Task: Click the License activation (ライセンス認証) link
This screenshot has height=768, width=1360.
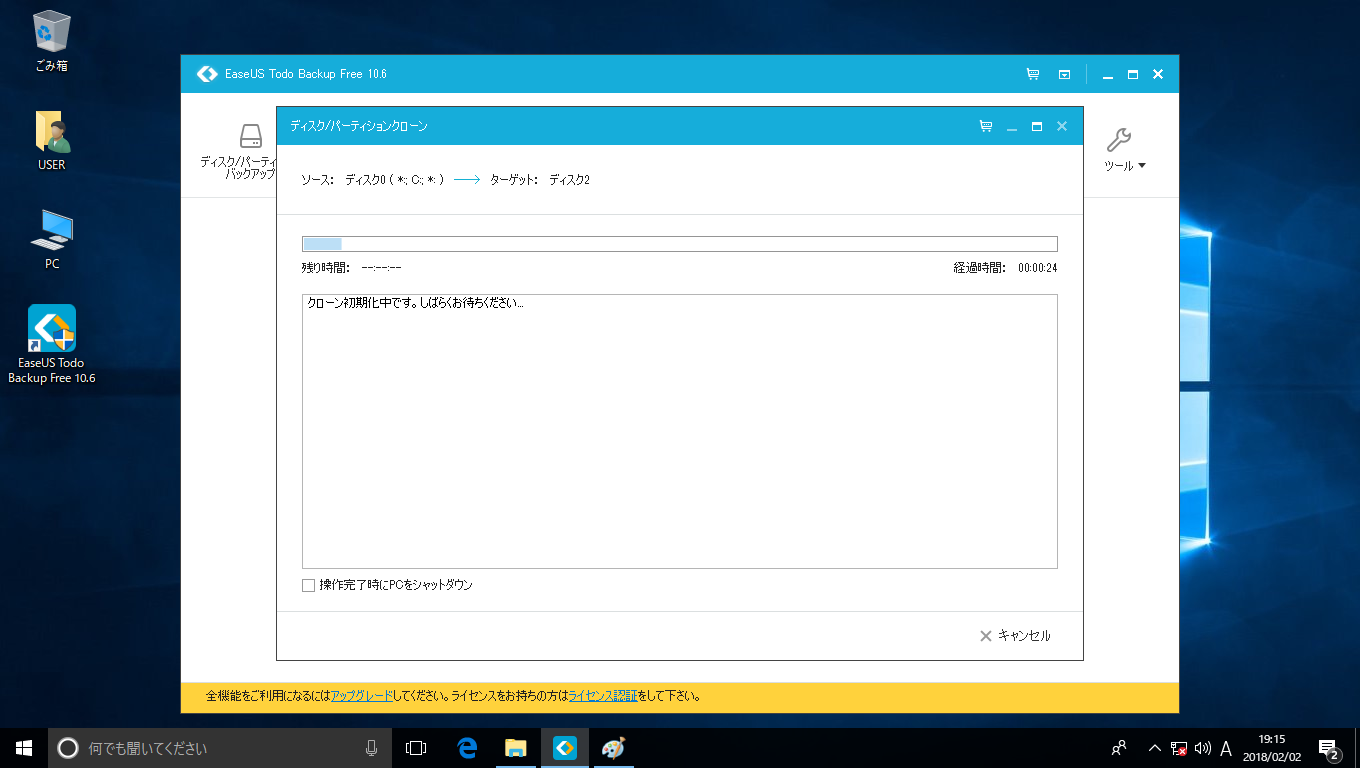Action: click(602, 696)
